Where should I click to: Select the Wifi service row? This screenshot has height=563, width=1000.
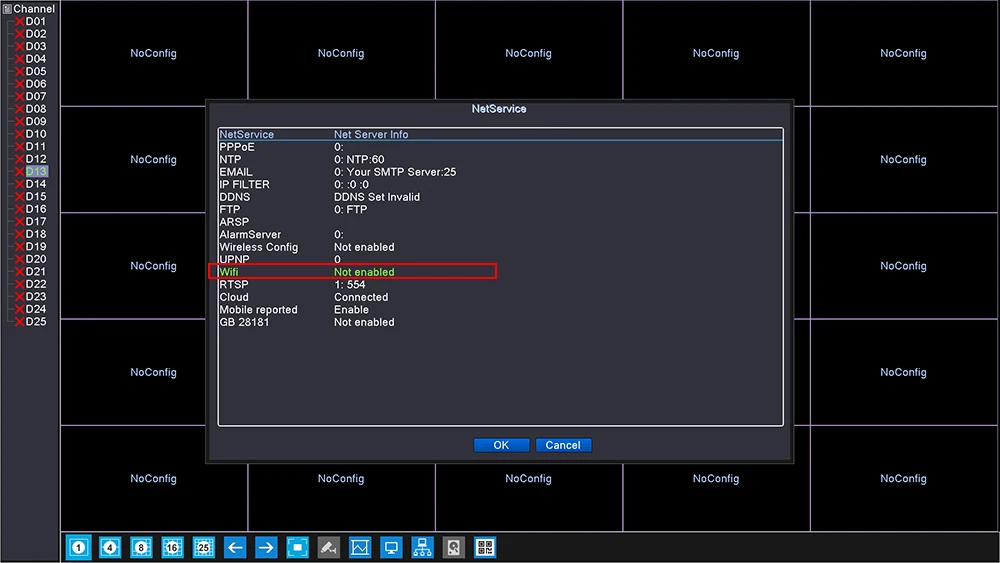click(501, 272)
